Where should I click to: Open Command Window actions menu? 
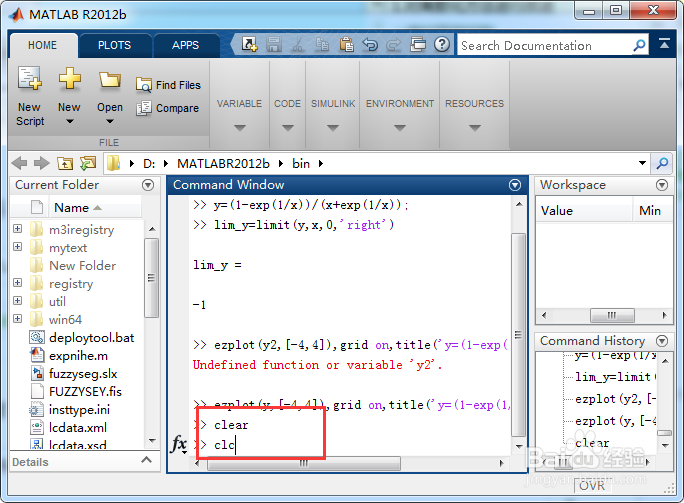click(515, 185)
